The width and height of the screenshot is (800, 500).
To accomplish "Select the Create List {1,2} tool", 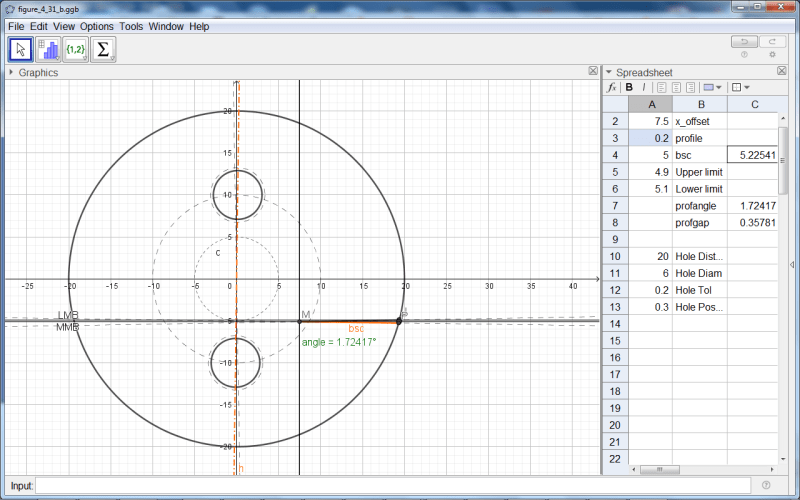I will pos(76,49).
